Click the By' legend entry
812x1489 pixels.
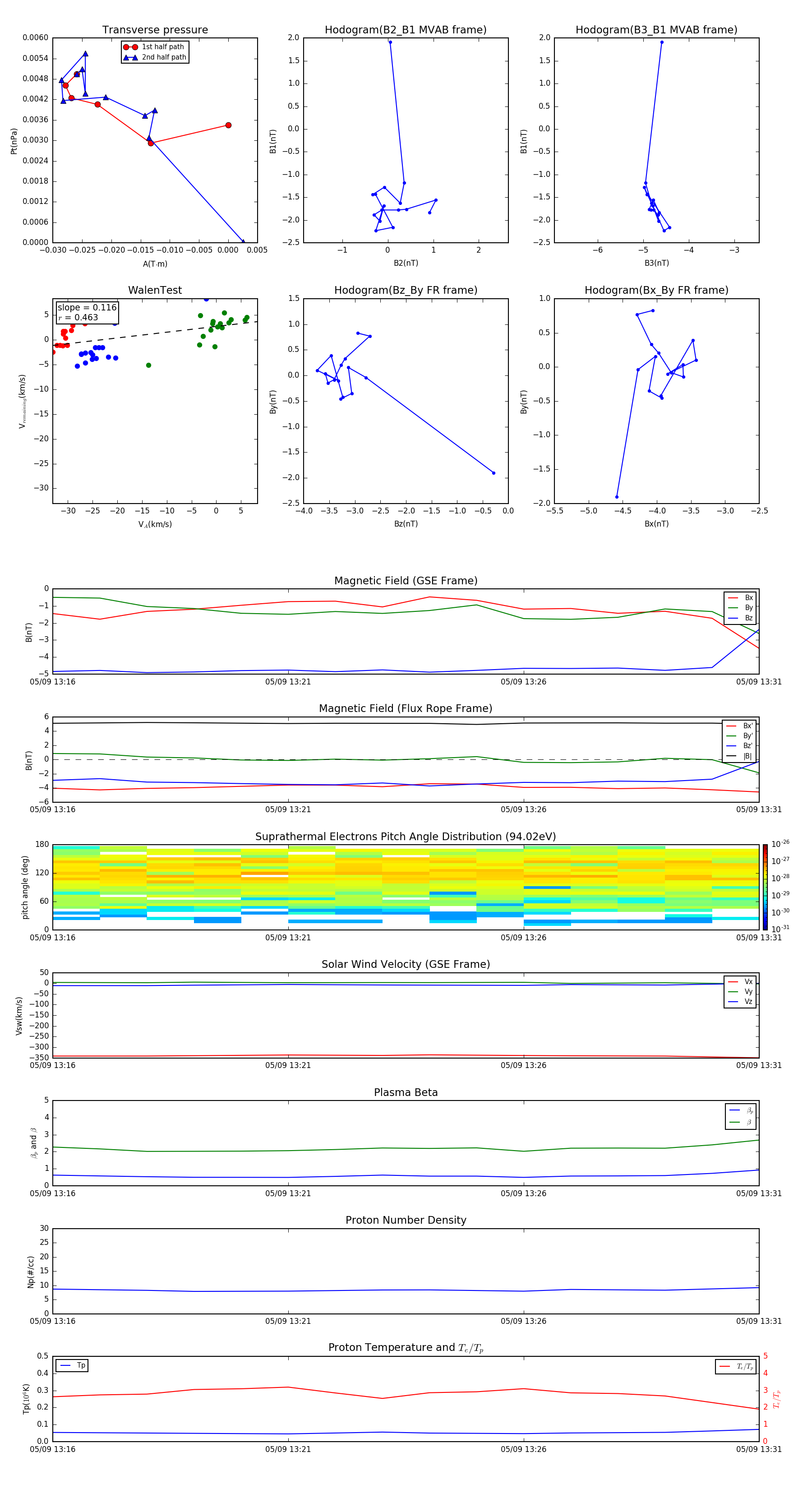click(740, 736)
